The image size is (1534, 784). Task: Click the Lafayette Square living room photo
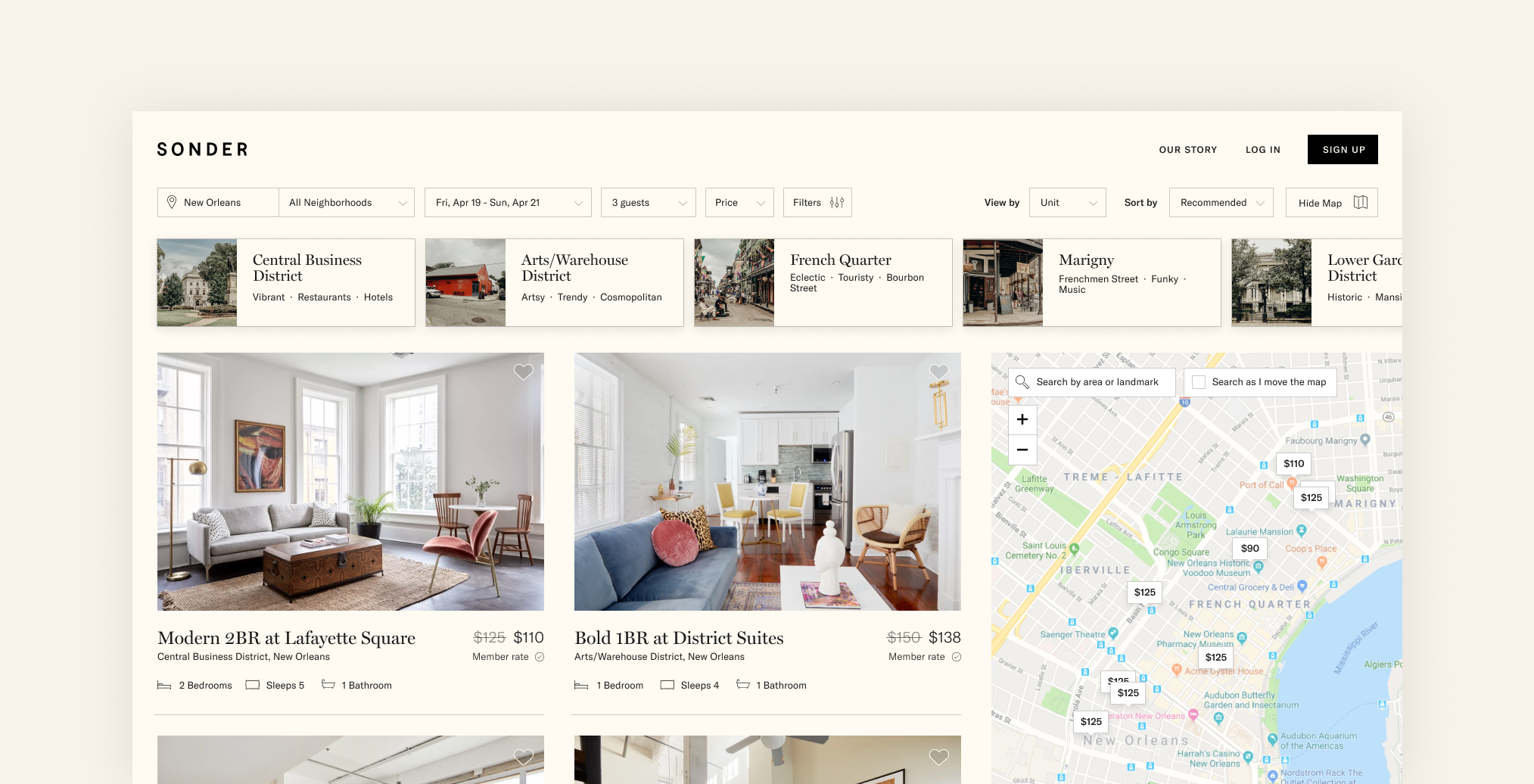click(350, 481)
